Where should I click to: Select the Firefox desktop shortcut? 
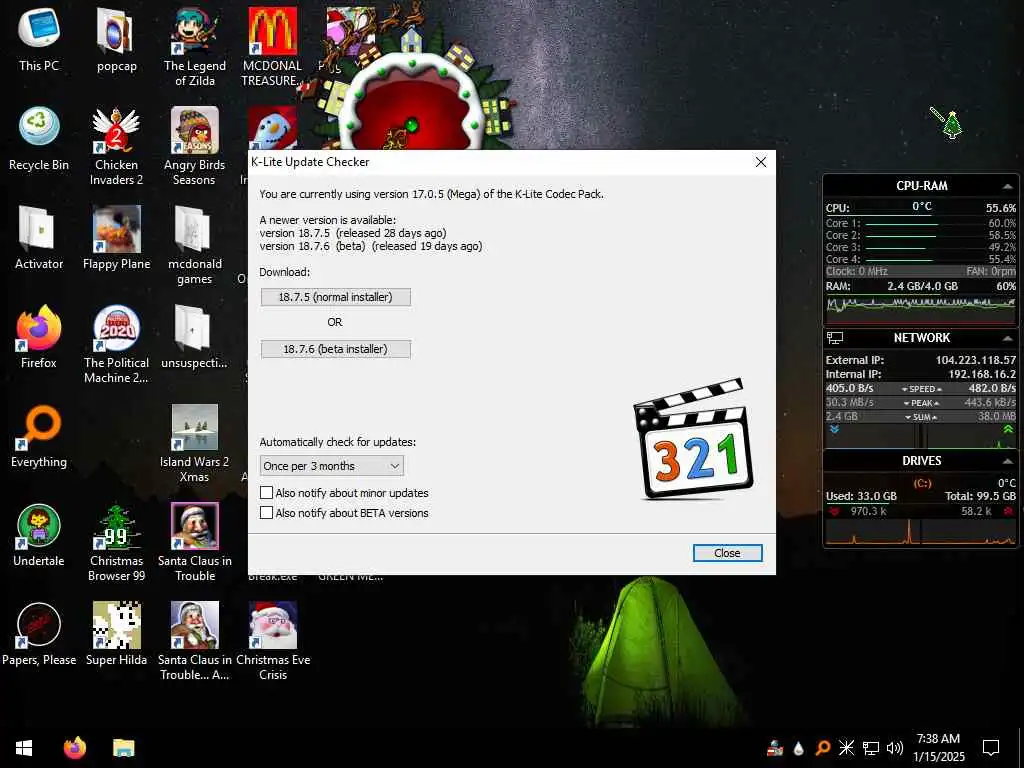[x=39, y=337]
